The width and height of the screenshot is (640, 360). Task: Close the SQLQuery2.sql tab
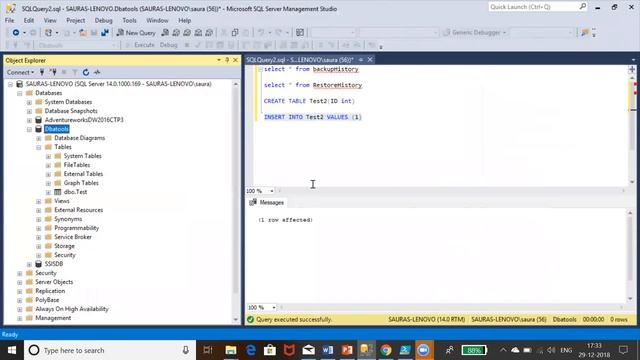(370, 60)
